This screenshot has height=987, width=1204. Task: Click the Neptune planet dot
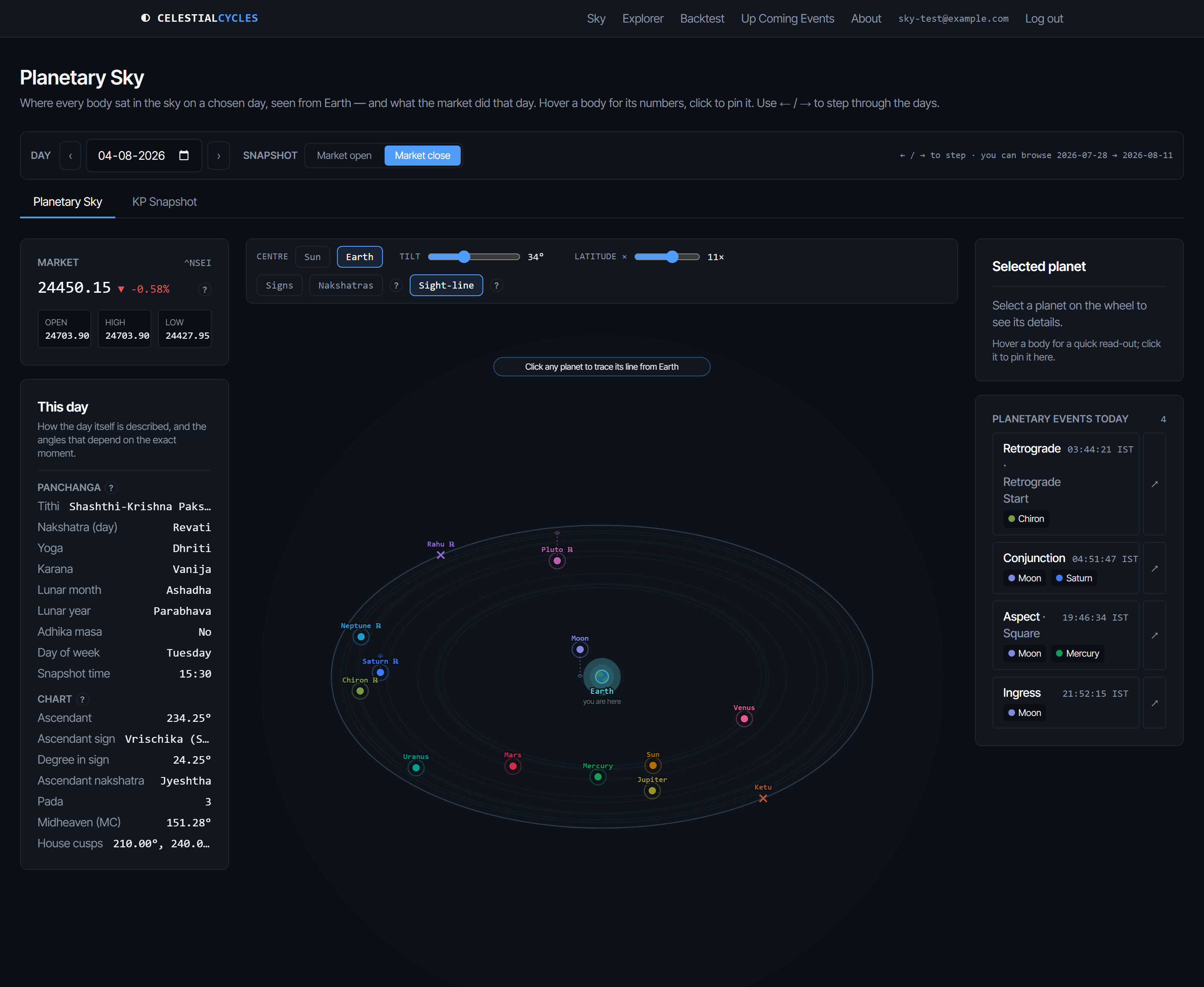tap(361, 637)
